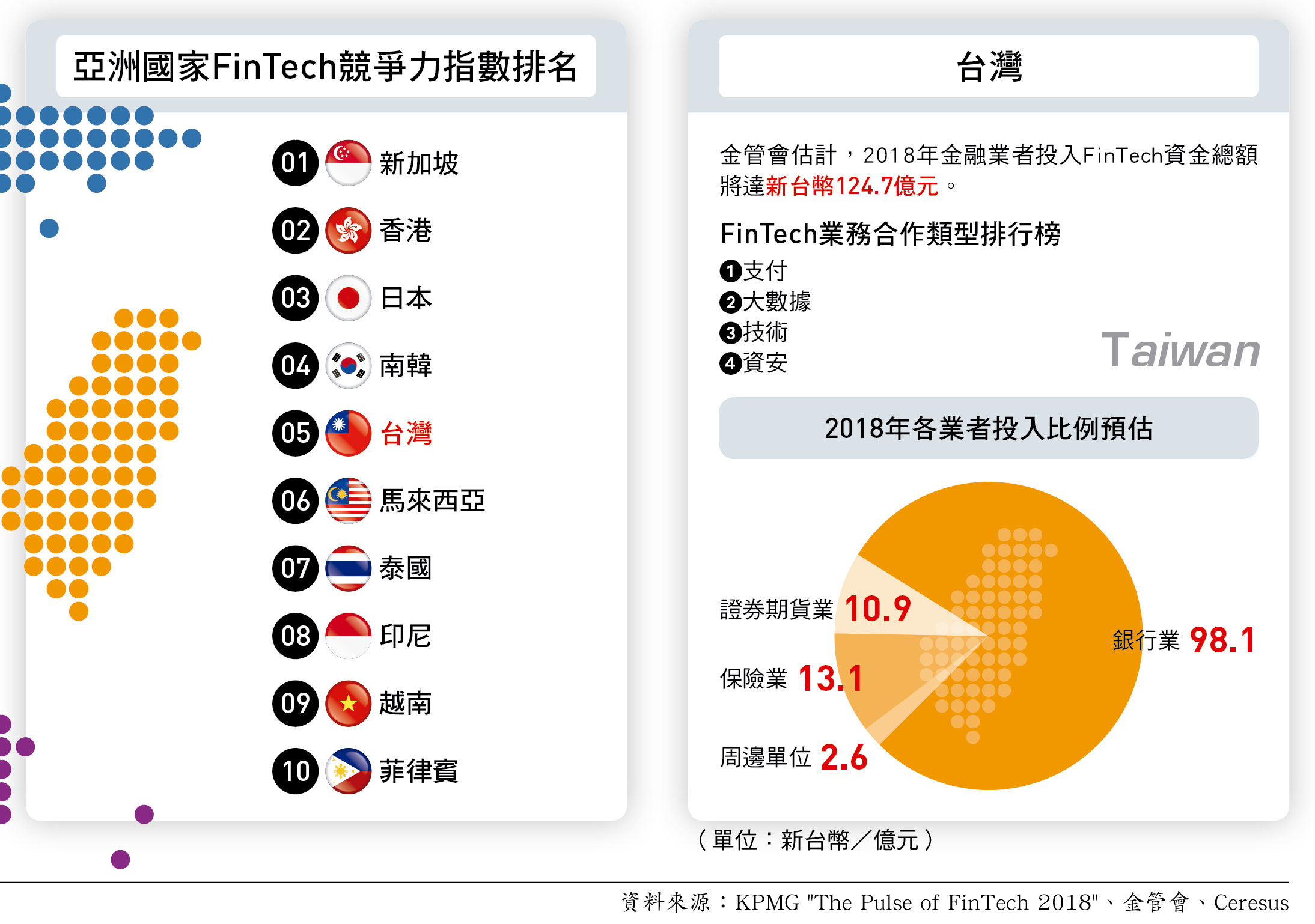
Task: Select the Vietnam flag with yellow star
Action: pyautogui.click(x=348, y=704)
